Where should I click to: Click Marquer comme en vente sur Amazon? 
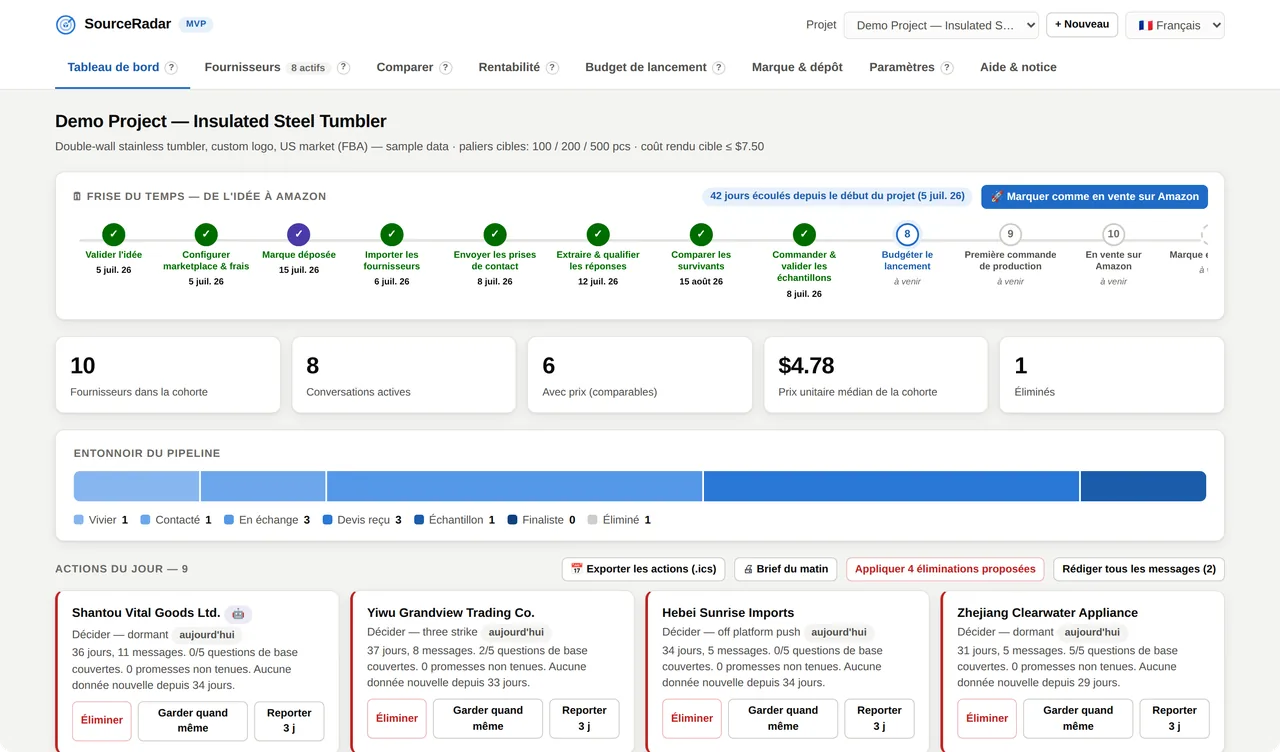1094,196
